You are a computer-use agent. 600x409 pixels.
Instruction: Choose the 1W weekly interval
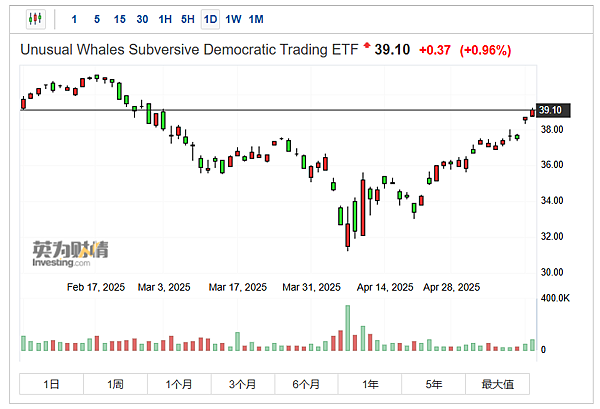[233, 19]
